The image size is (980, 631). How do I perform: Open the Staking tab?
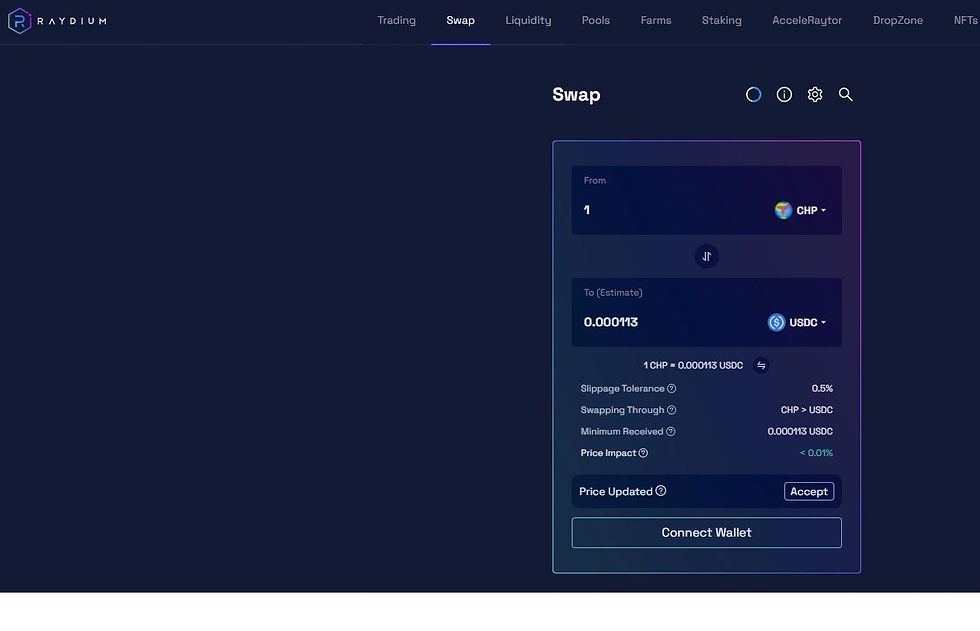click(722, 21)
